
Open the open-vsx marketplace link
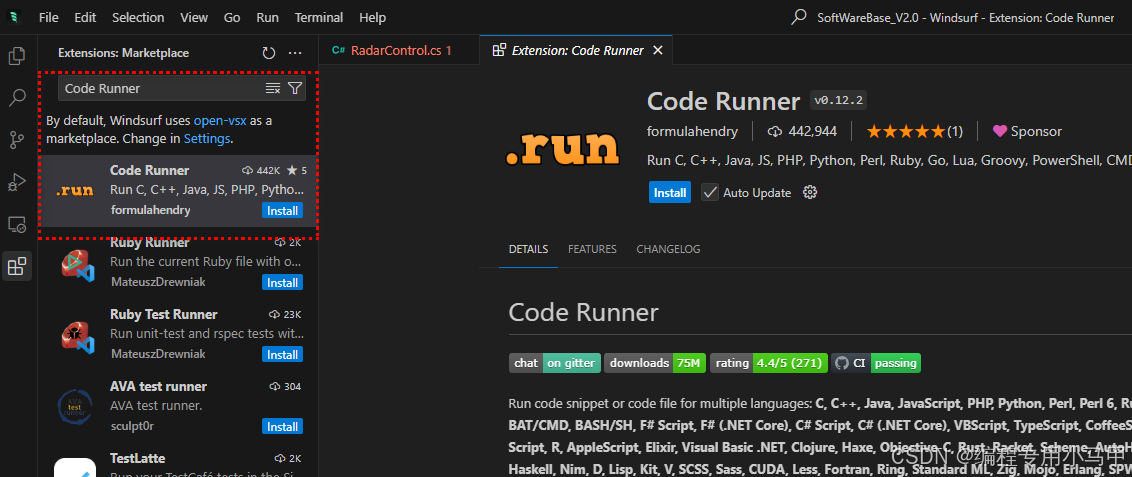(x=220, y=121)
